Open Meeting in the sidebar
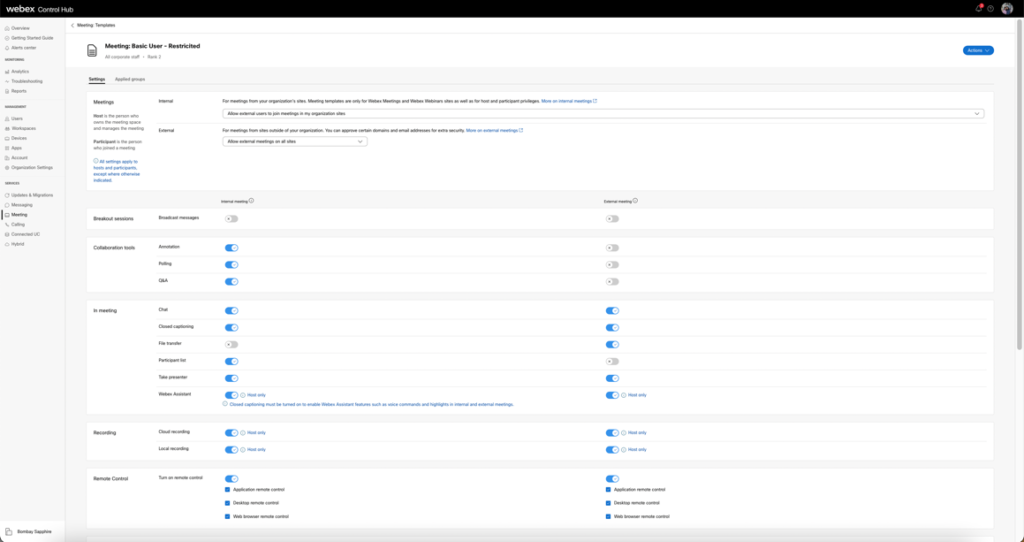1024x542 pixels. tap(19, 215)
